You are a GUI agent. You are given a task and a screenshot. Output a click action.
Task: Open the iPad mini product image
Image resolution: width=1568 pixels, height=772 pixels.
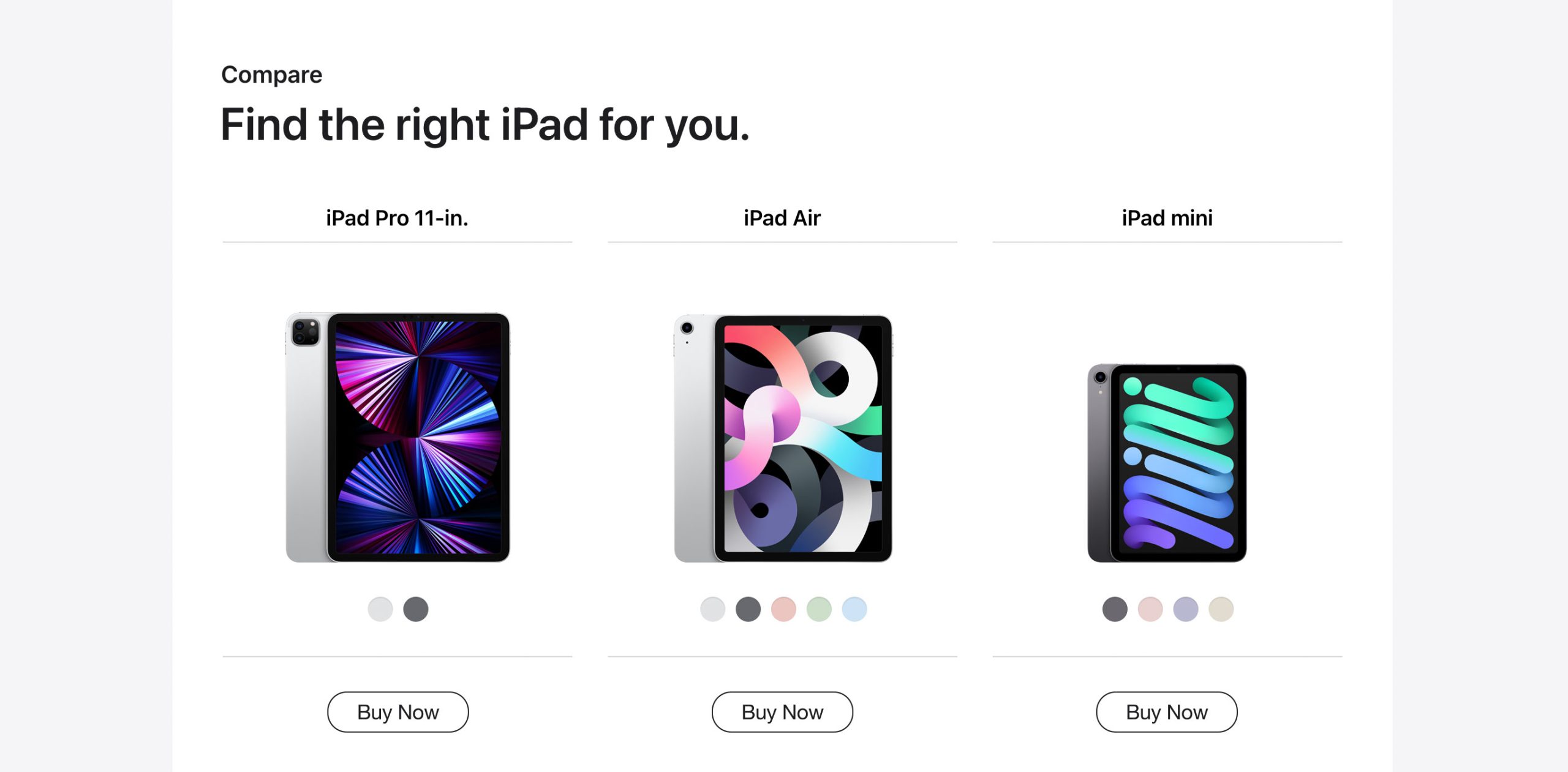pos(1167,463)
